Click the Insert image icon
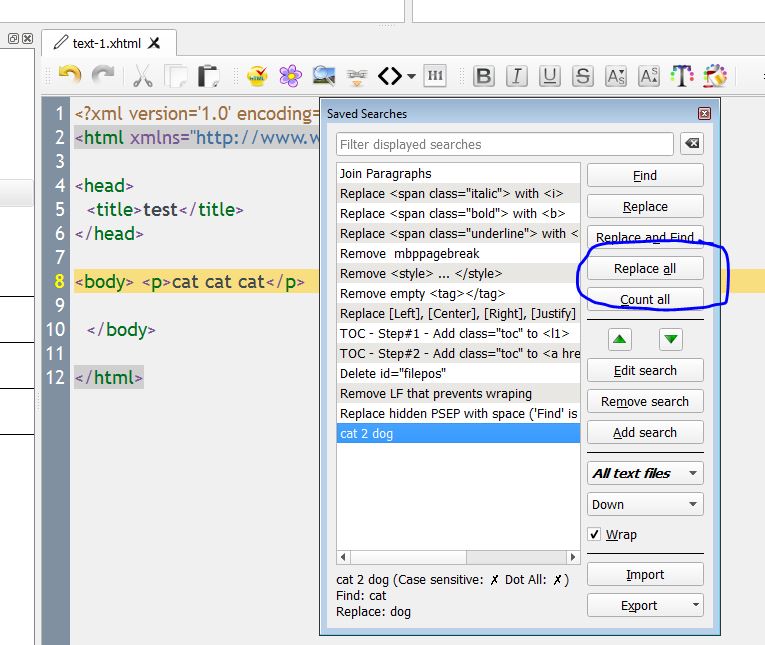 coord(323,76)
